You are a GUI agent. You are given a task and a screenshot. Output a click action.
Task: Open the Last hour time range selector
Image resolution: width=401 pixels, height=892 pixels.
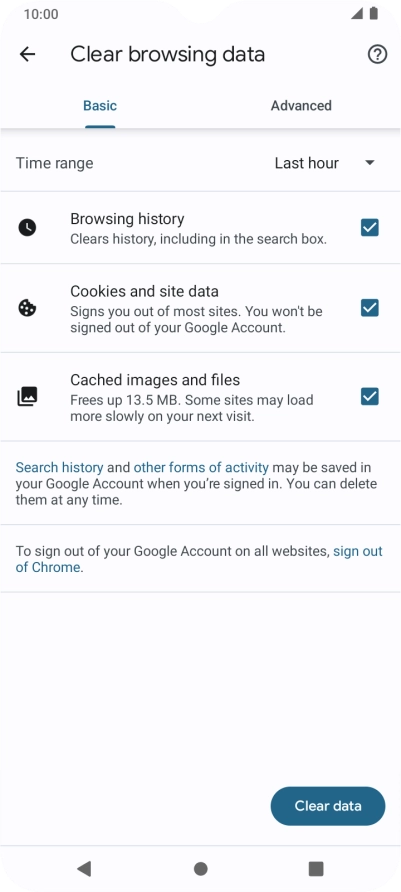coord(325,163)
